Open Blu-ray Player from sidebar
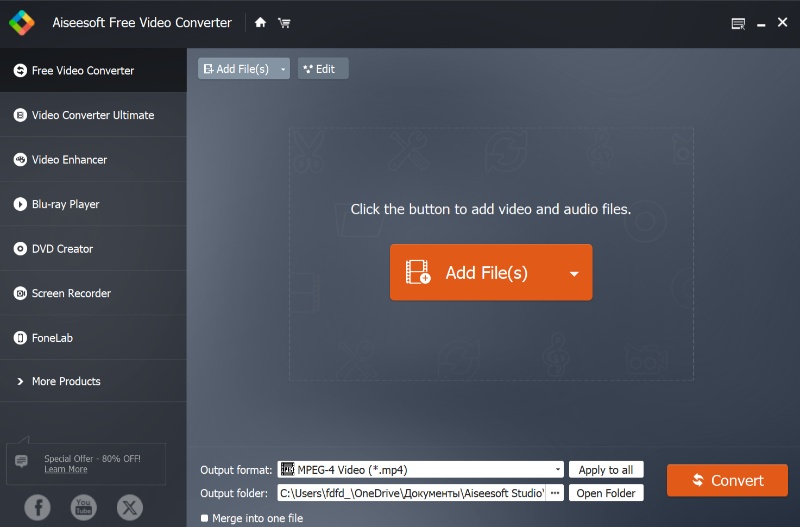The width and height of the screenshot is (800, 527). coord(65,204)
